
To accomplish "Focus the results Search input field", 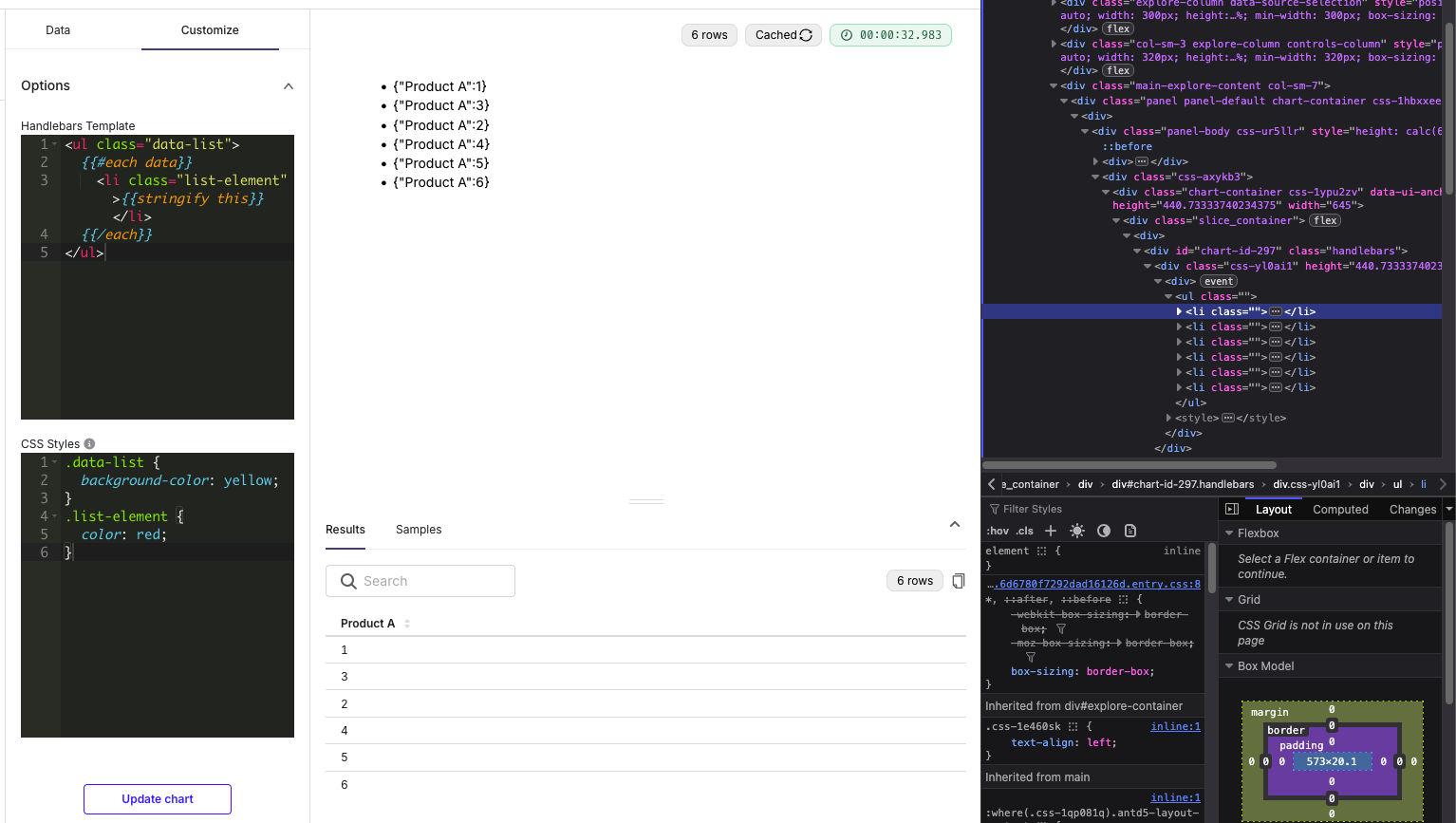I will pyautogui.click(x=420, y=581).
